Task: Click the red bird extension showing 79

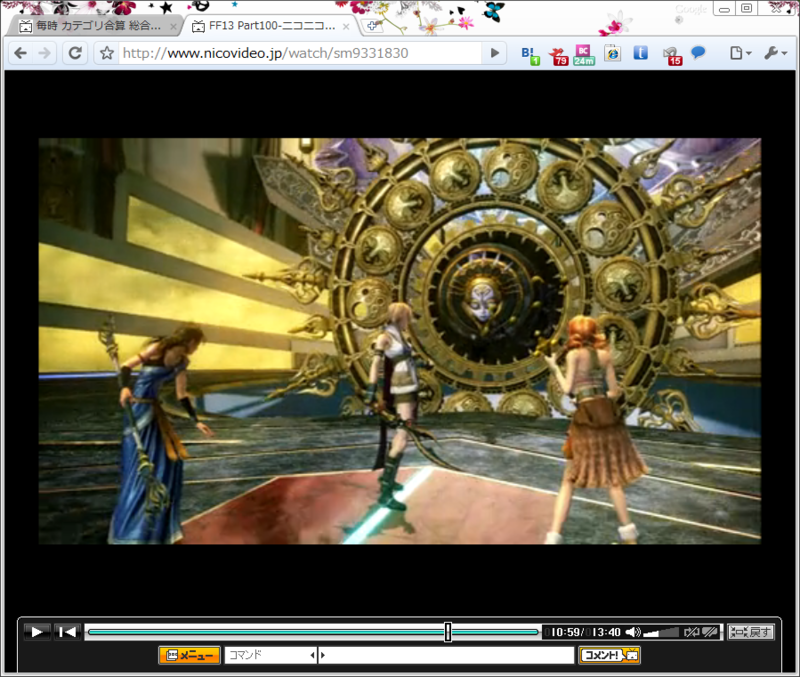Action: point(556,55)
